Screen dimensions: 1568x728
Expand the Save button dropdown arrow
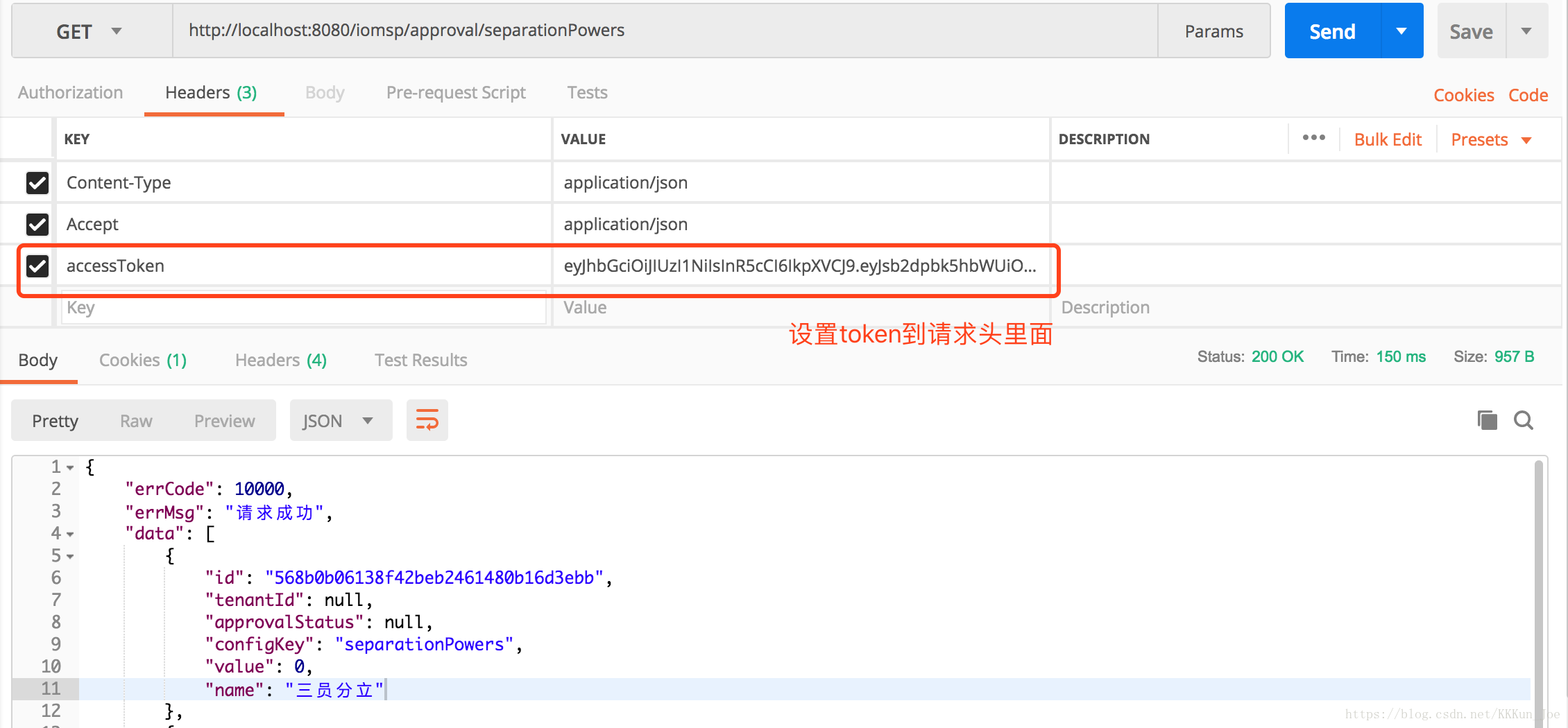tap(1526, 31)
